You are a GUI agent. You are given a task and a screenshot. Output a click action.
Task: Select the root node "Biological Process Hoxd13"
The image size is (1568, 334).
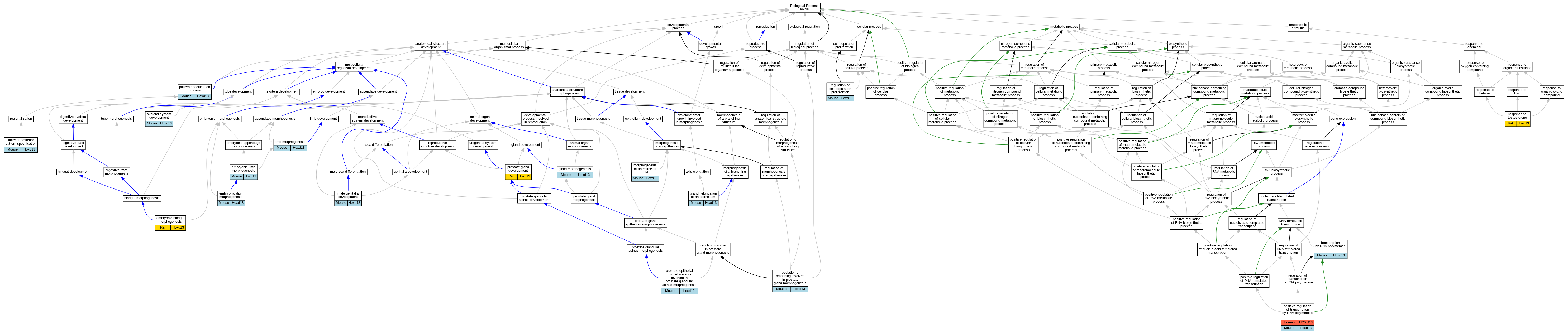pyautogui.click(x=804, y=7)
